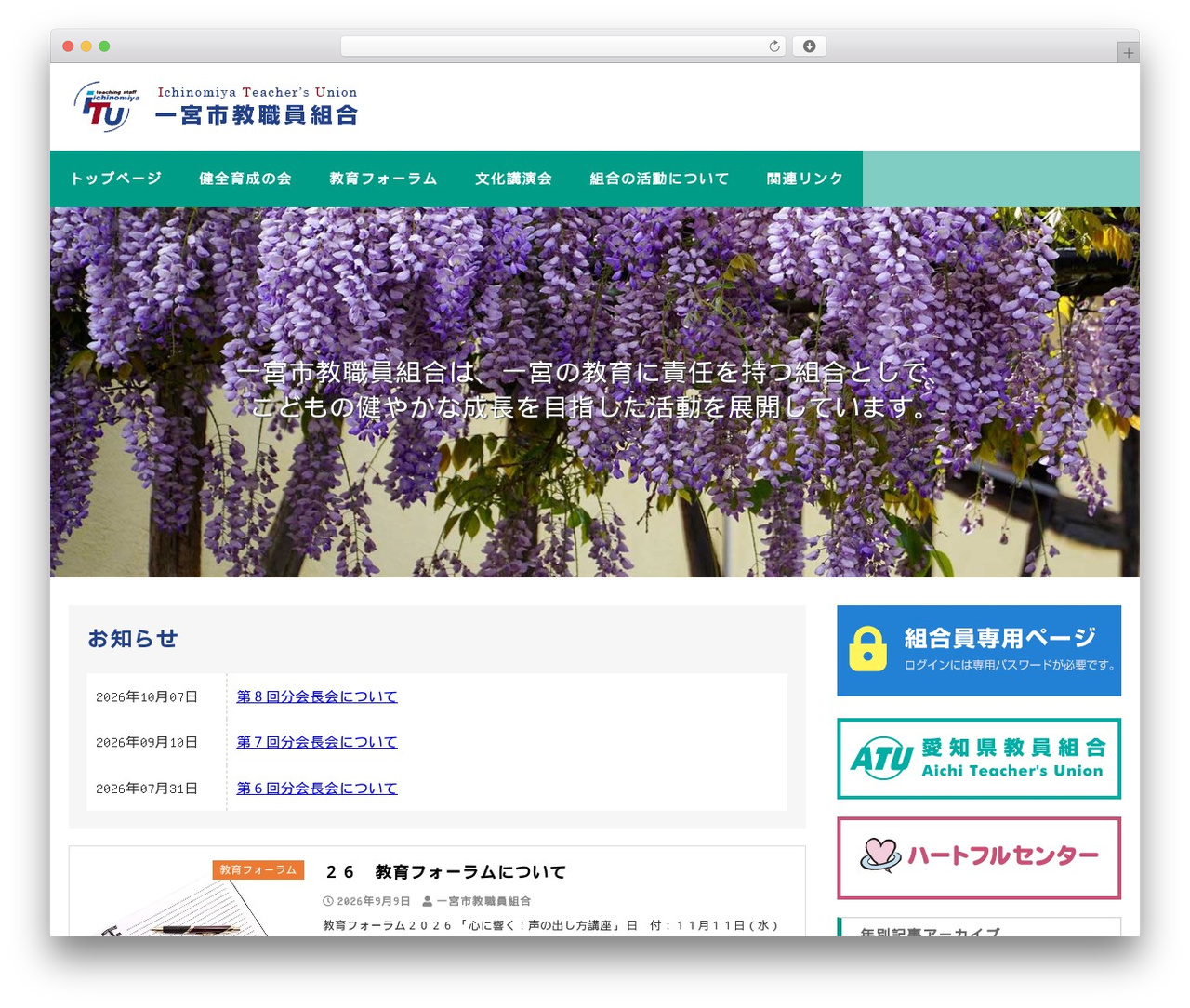Click the お知らせ section heading
1190x1008 pixels.
(132, 639)
